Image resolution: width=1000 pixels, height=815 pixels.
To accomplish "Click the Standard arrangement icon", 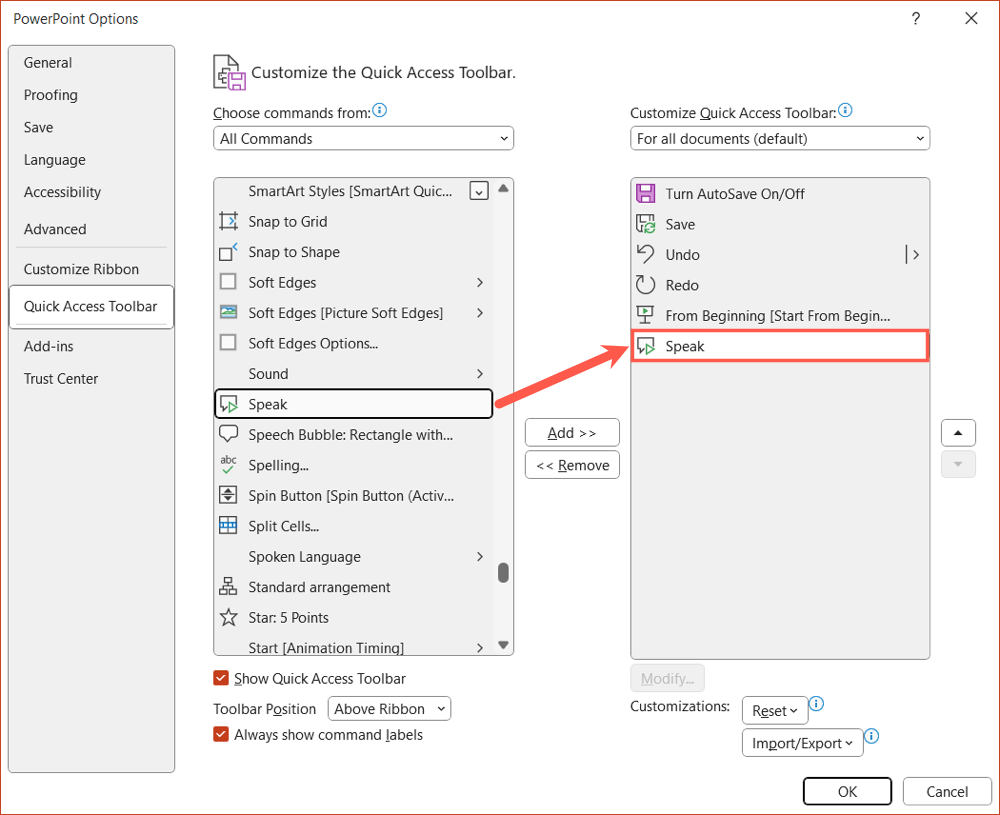I will [228, 587].
